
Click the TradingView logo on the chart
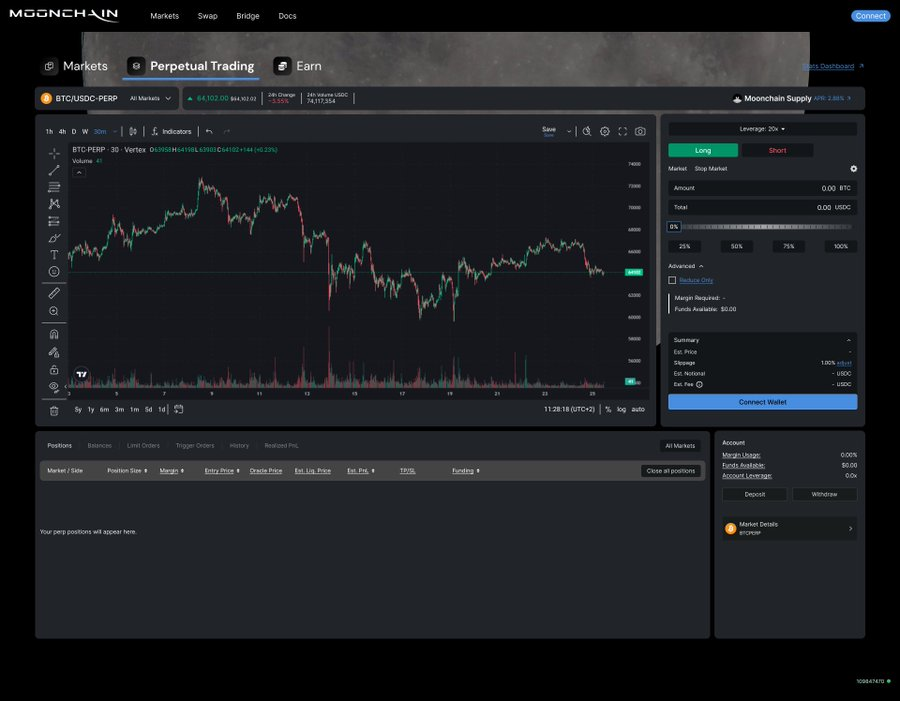[82, 374]
